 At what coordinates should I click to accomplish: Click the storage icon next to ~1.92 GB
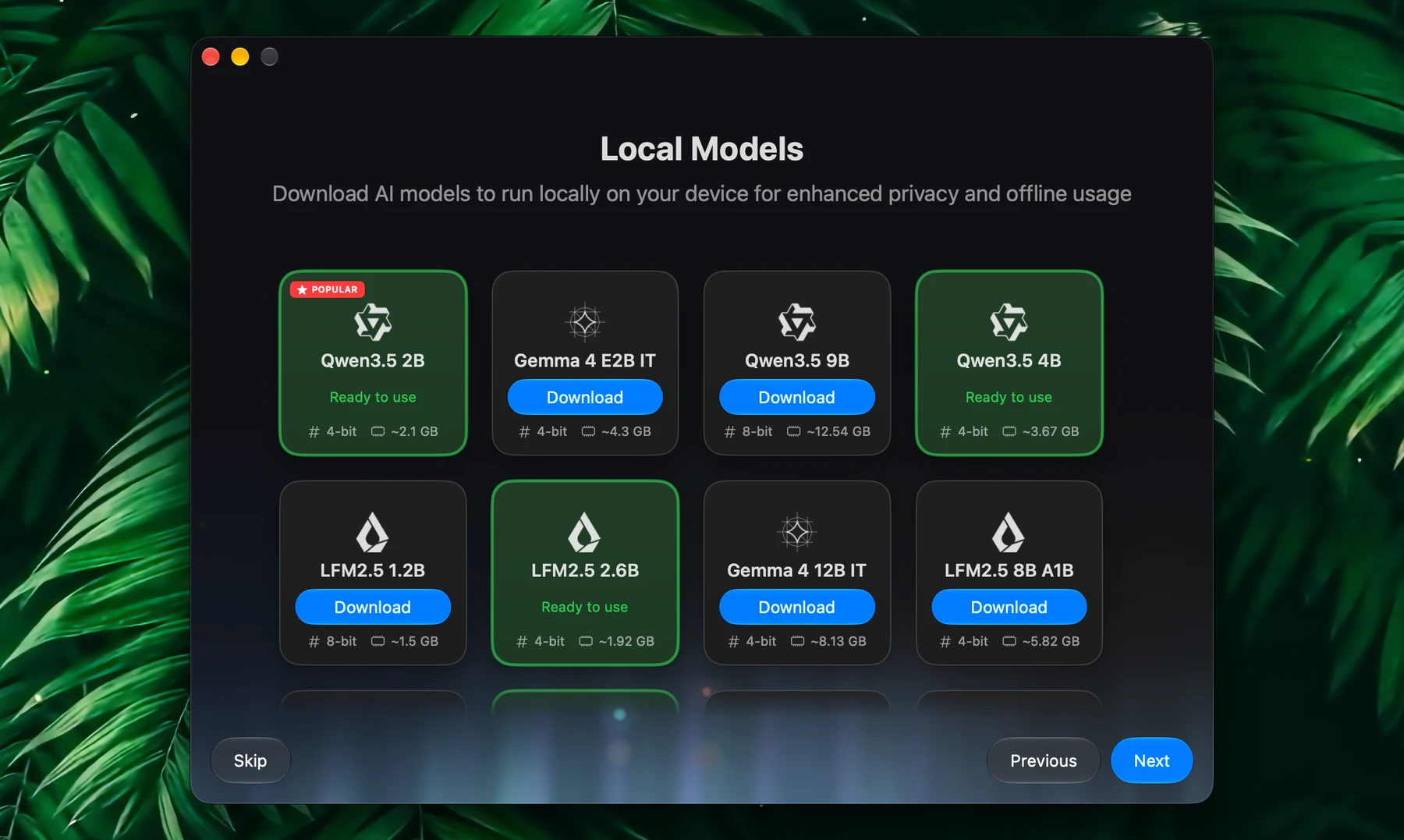coord(586,641)
